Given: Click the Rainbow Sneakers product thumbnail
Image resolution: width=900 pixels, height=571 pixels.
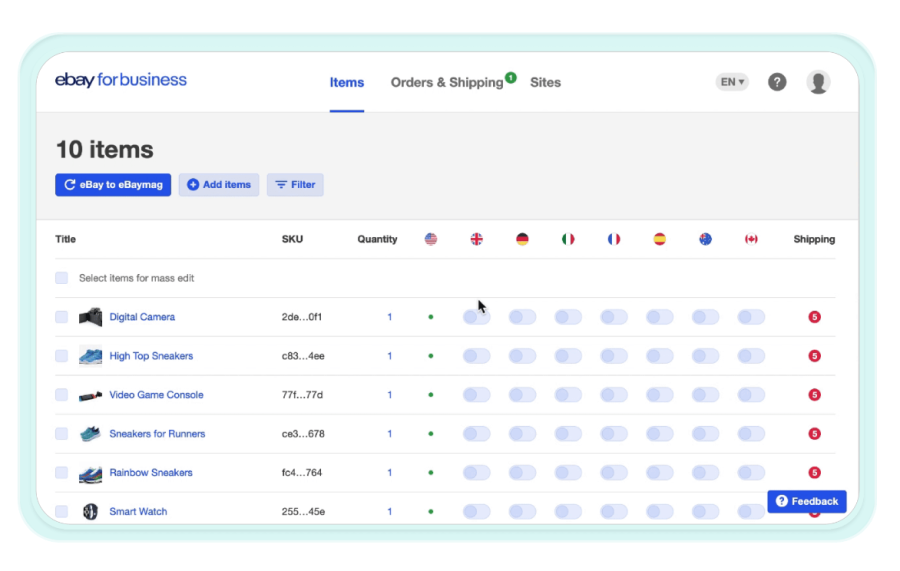Looking at the screenshot, I should [x=90, y=473].
